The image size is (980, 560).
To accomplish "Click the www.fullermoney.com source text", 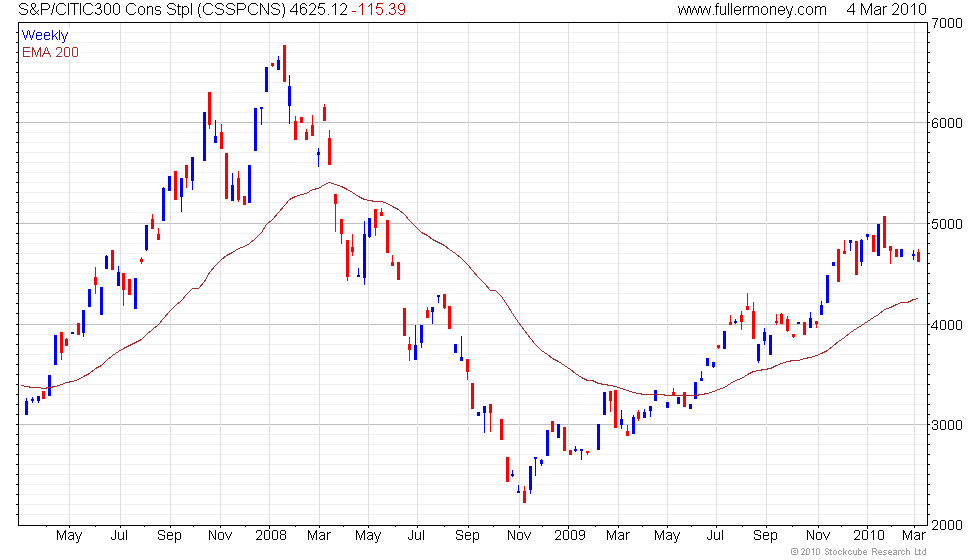I will coord(752,10).
